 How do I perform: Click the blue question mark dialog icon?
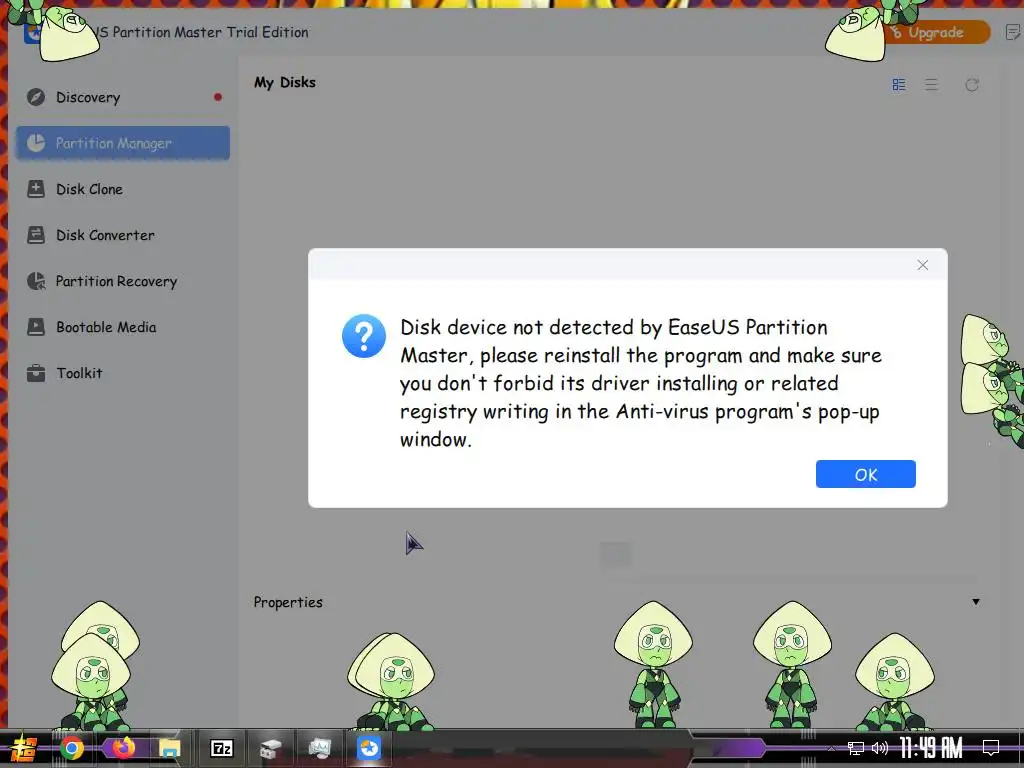click(x=364, y=336)
